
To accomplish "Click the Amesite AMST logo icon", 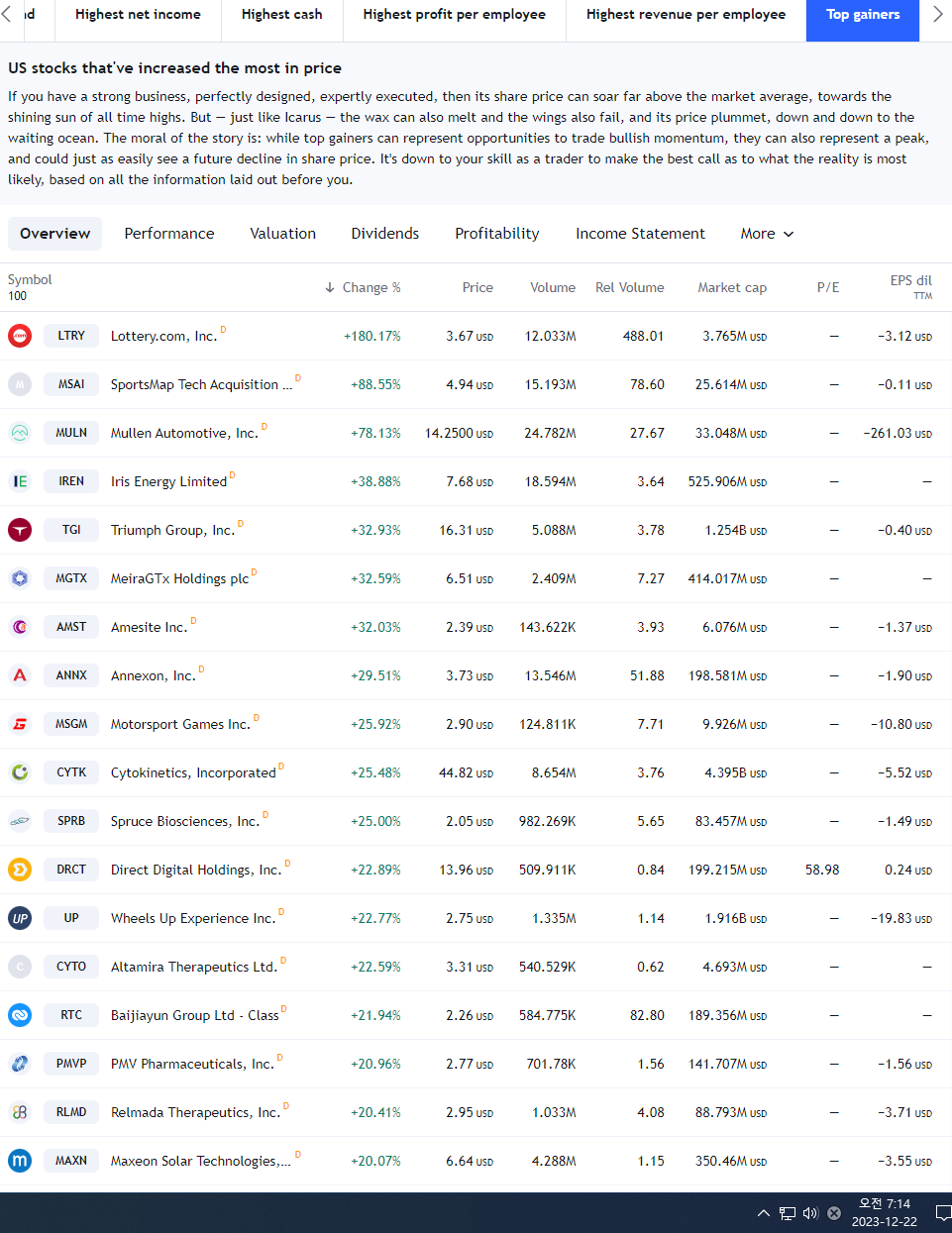I will (x=20, y=627).
